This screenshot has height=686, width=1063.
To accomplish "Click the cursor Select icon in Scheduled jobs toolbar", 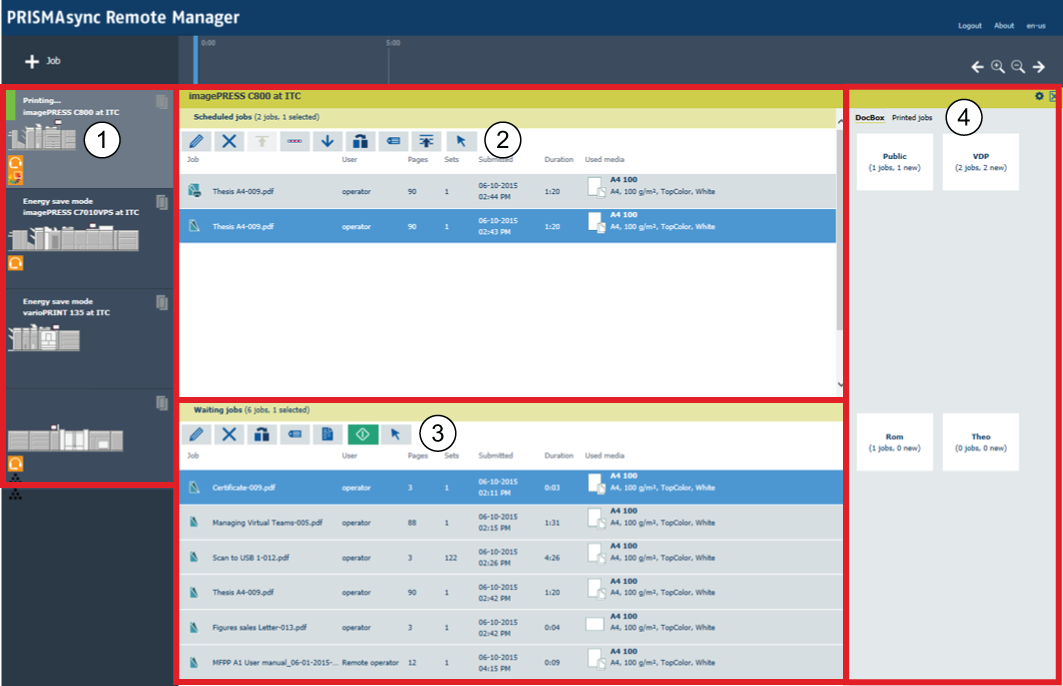I will (461, 141).
